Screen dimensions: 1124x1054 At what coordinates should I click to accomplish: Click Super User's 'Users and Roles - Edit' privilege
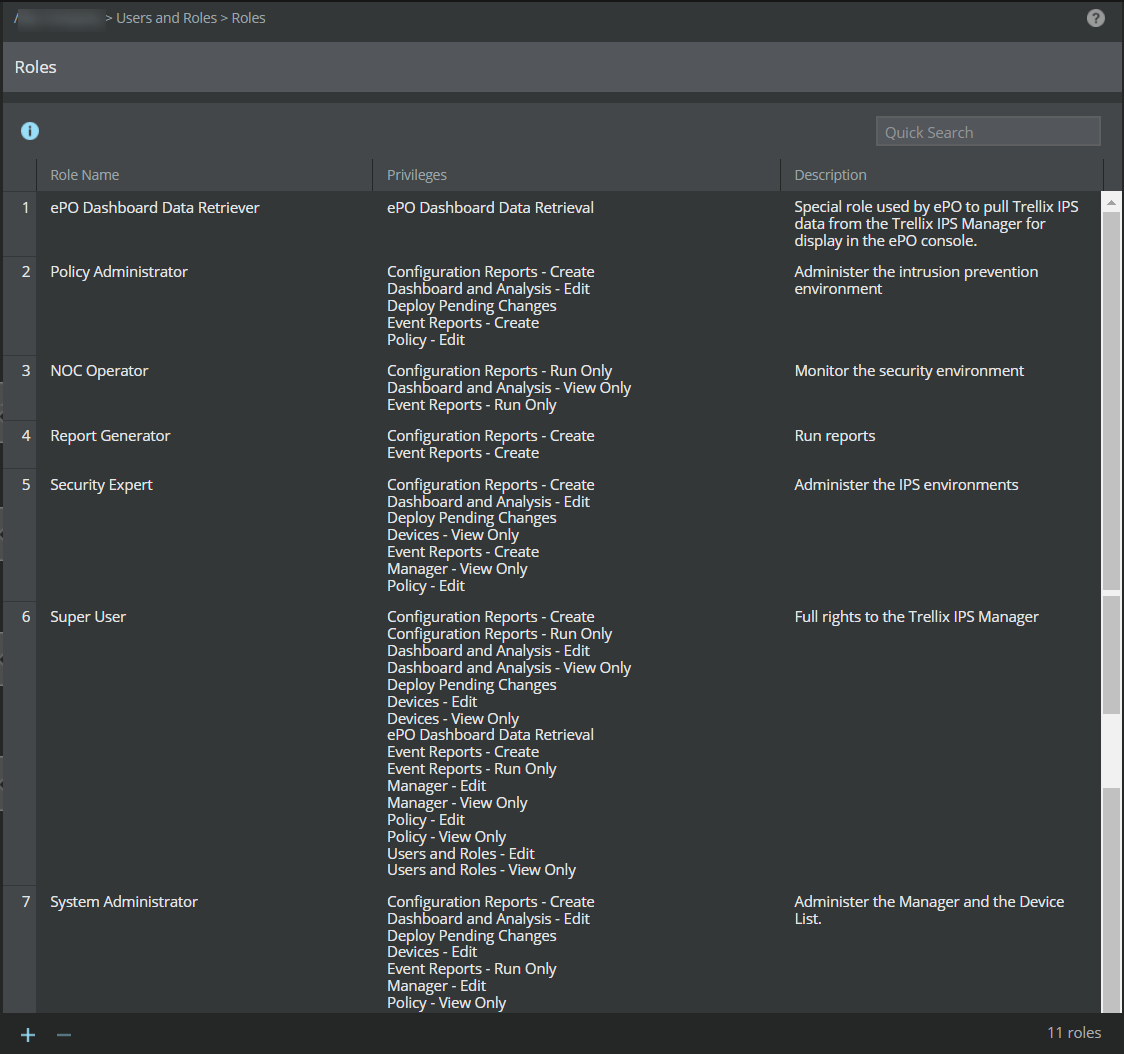460,853
